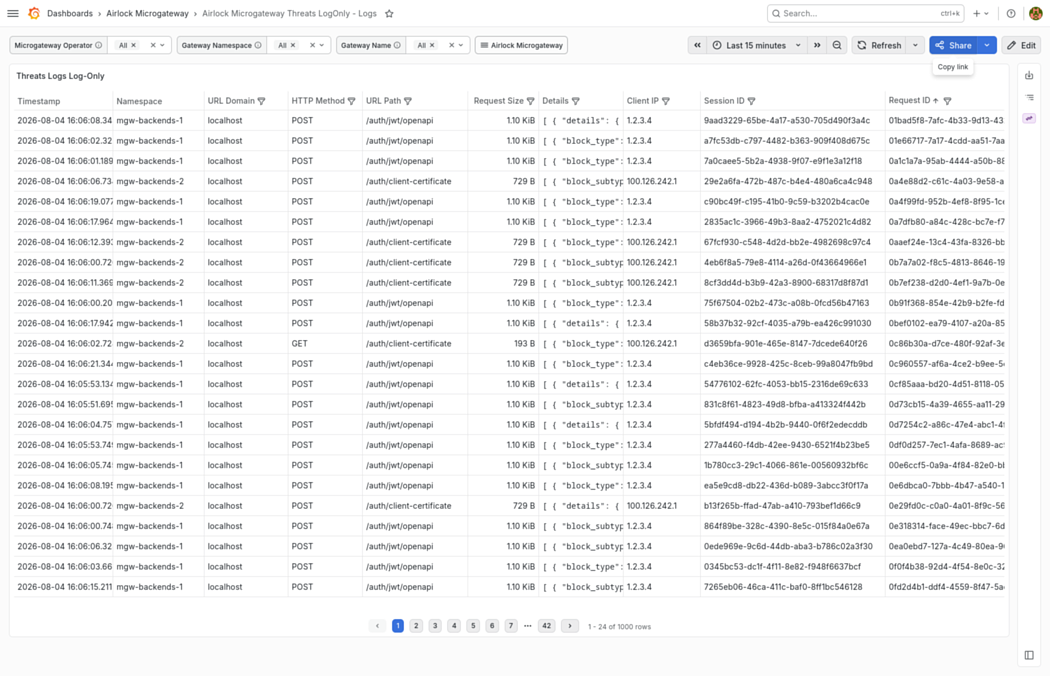Expand the Gateway Name dropdown
1050x676 pixels.
pyautogui.click(x=461, y=46)
